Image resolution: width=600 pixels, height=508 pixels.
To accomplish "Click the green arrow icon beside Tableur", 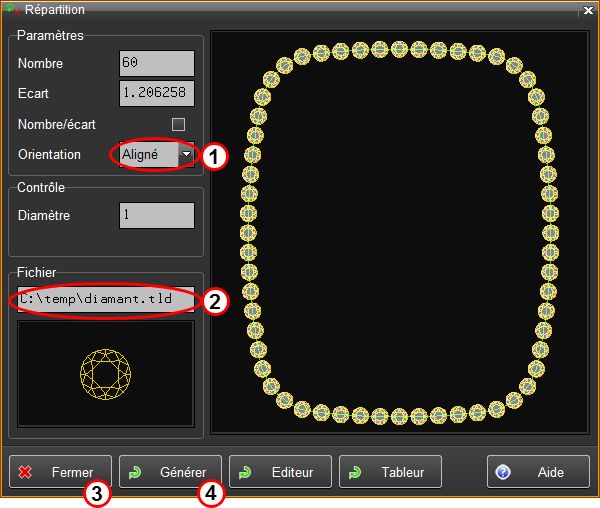I will (356, 472).
